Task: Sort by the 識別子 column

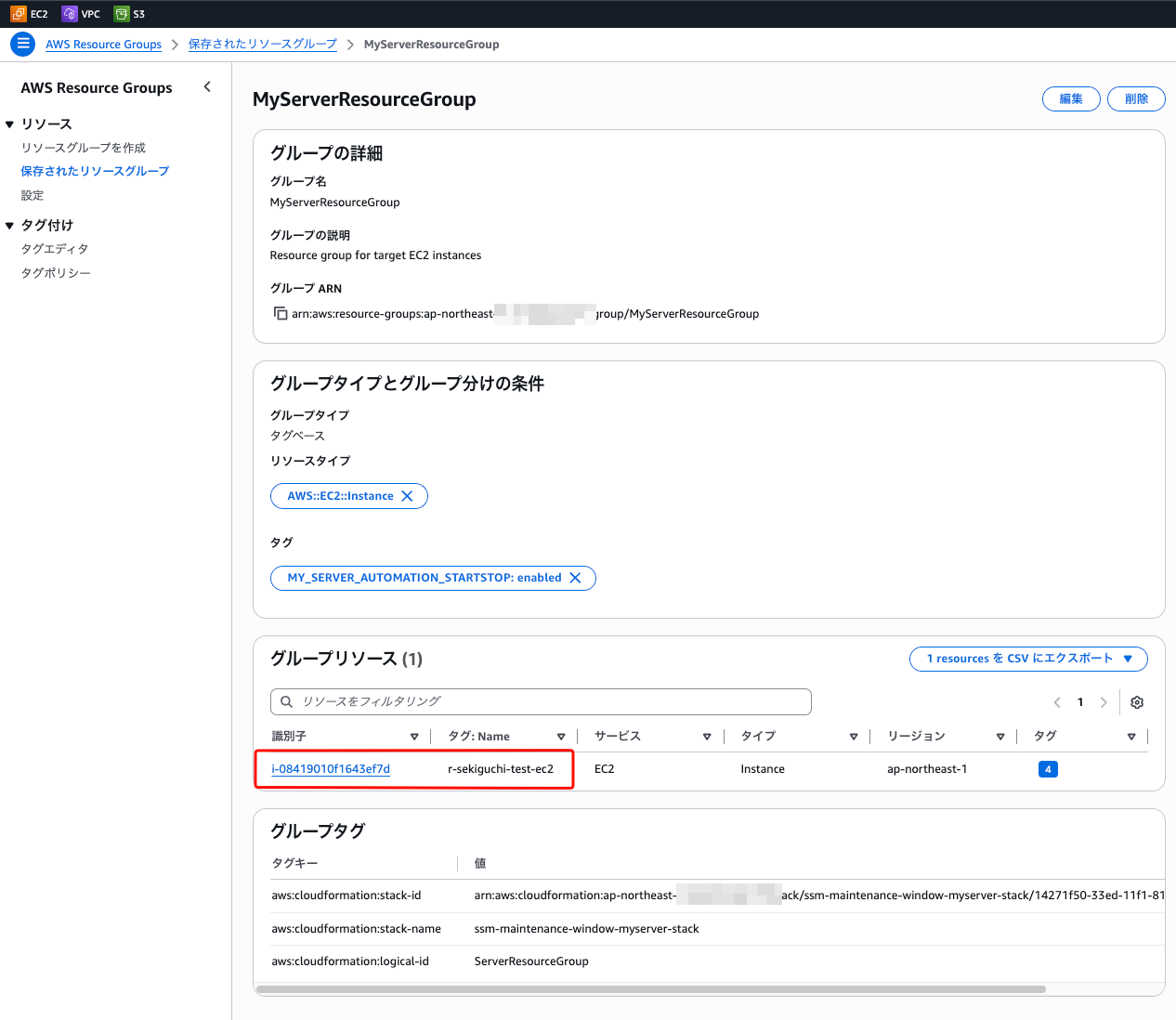Action: pyautogui.click(x=414, y=737)
